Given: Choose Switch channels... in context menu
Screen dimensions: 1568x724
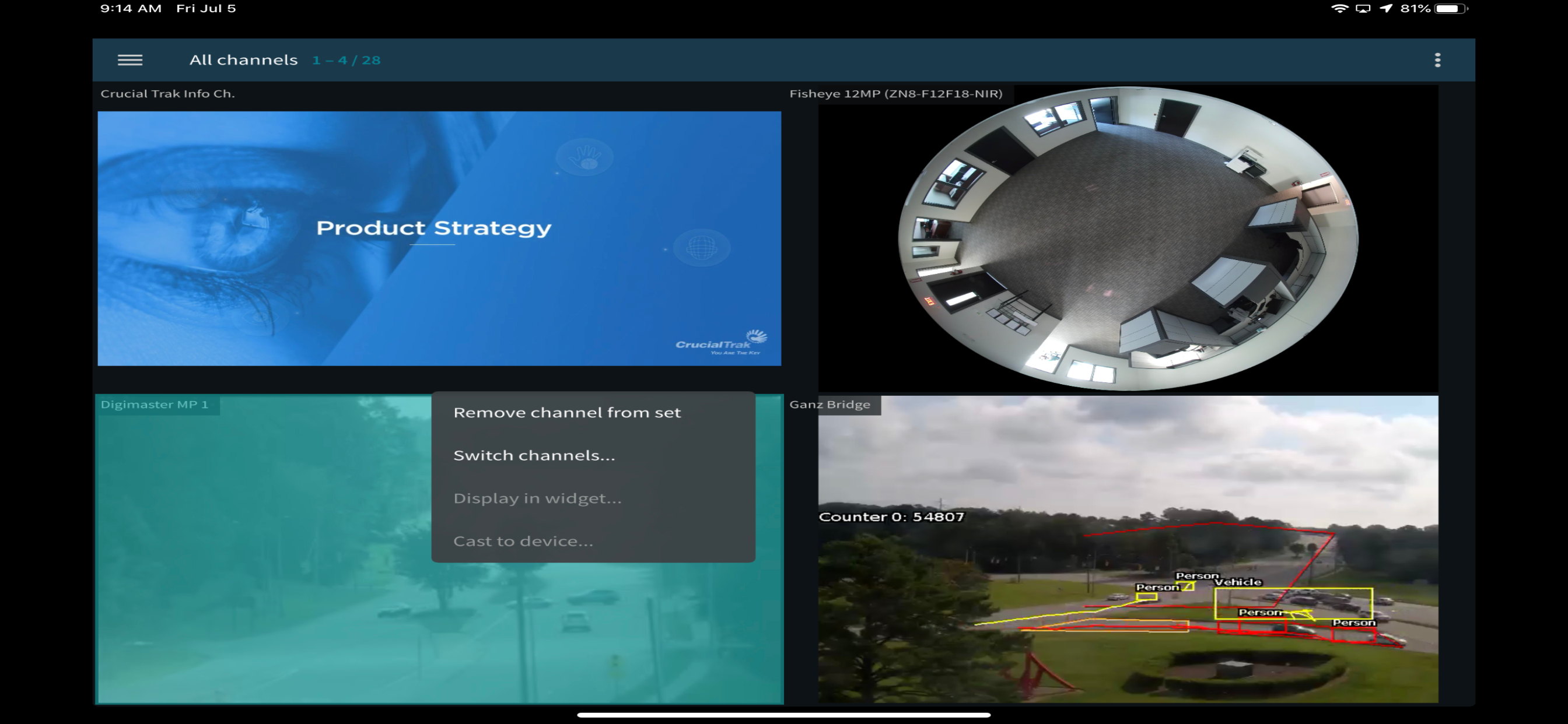Looking at the screenshot, I should (534, 455).
